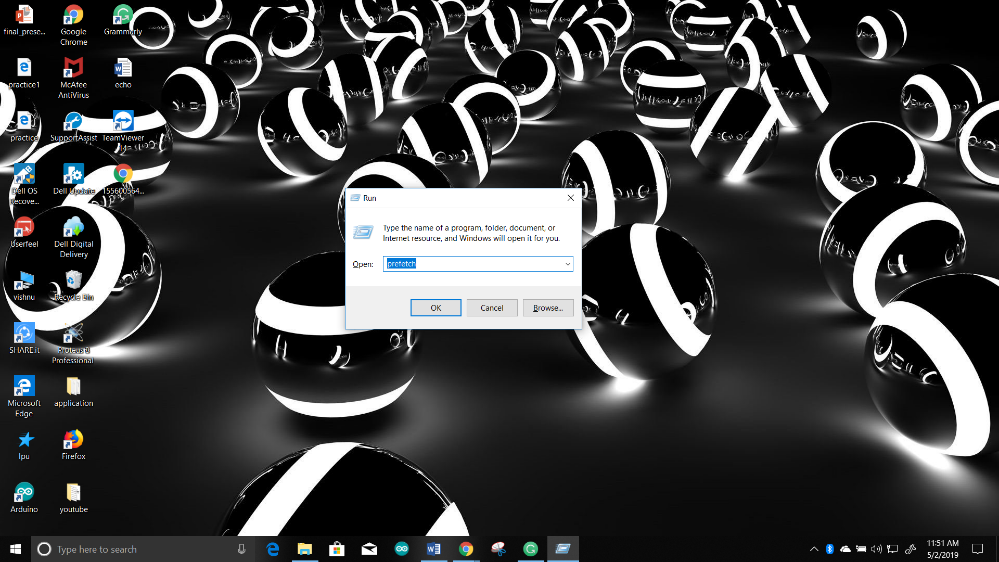Select Dell Digital Delivery desktop icon
Image resolution: width=999 pixels, height=562 pixels.
[x=73, y=237]
